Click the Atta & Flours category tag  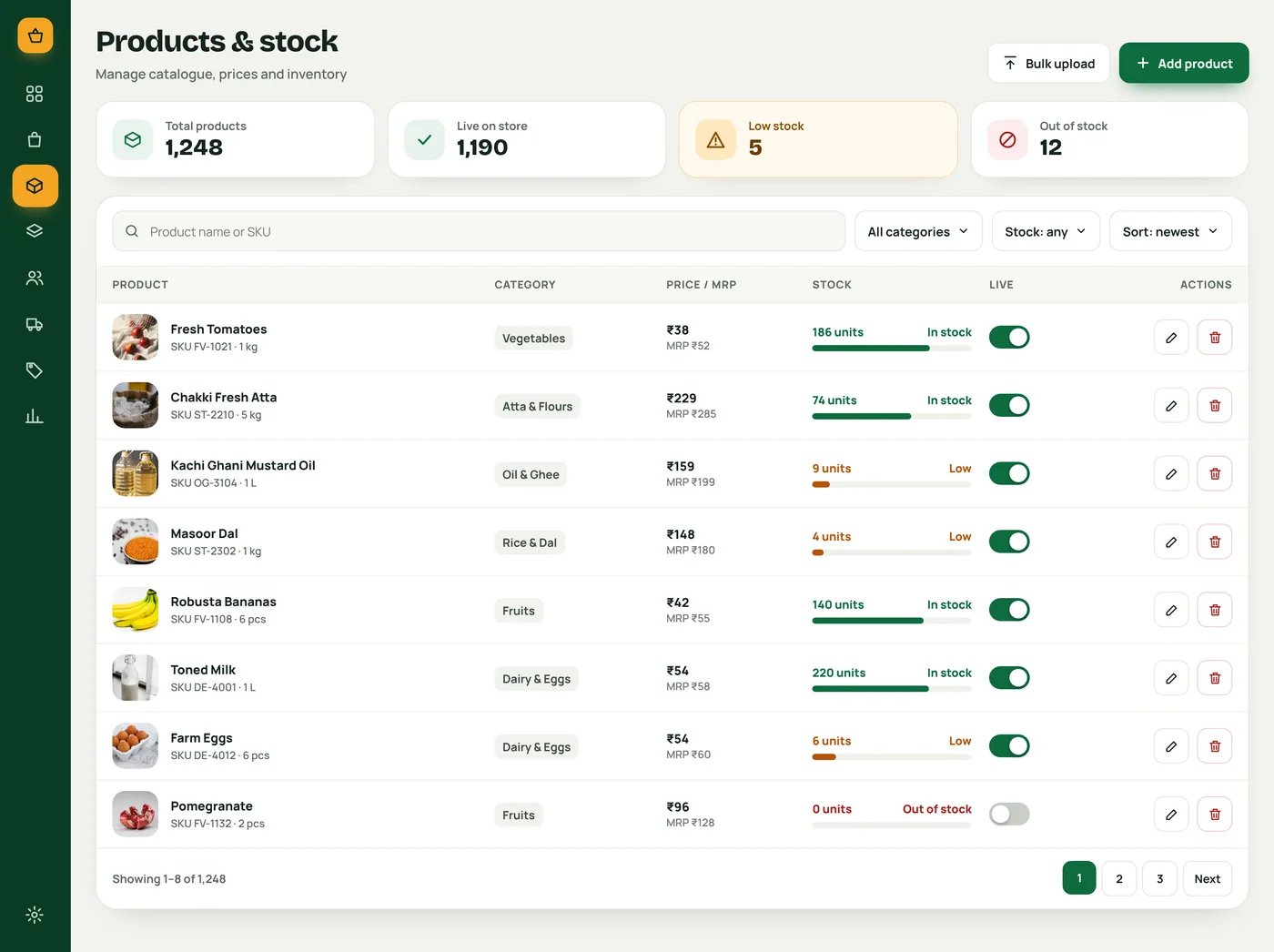(537, 406)
